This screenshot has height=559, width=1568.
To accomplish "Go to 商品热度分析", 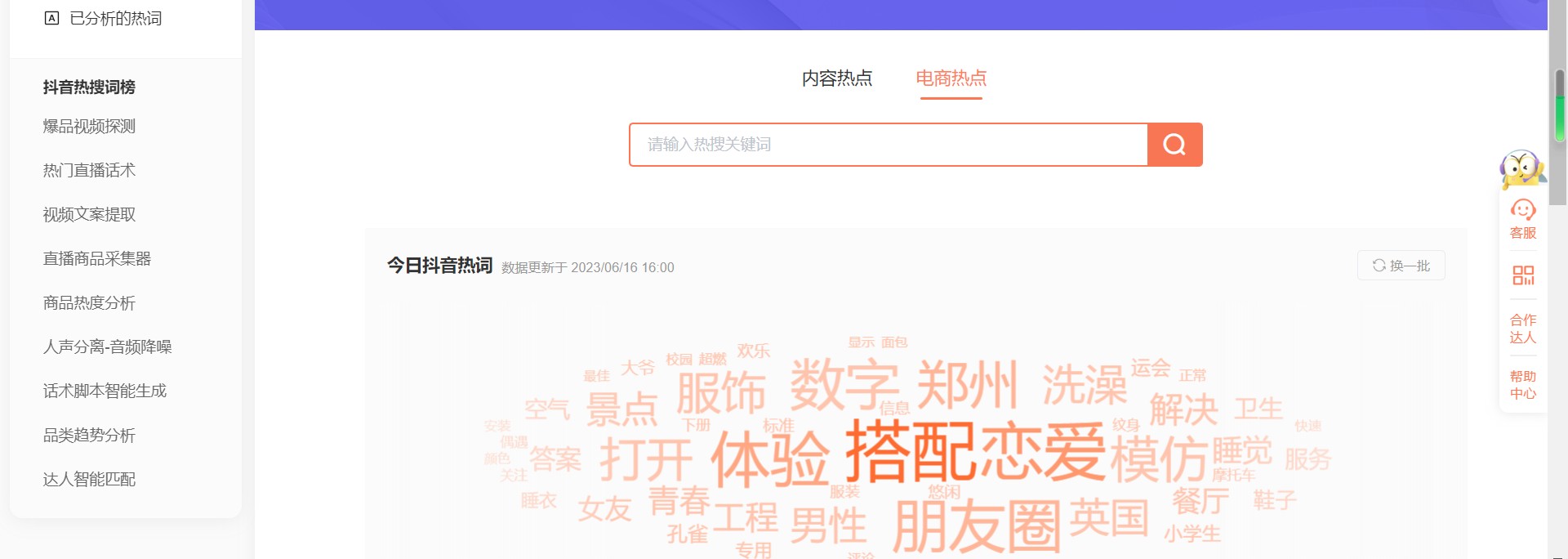I will pos(89,303).
